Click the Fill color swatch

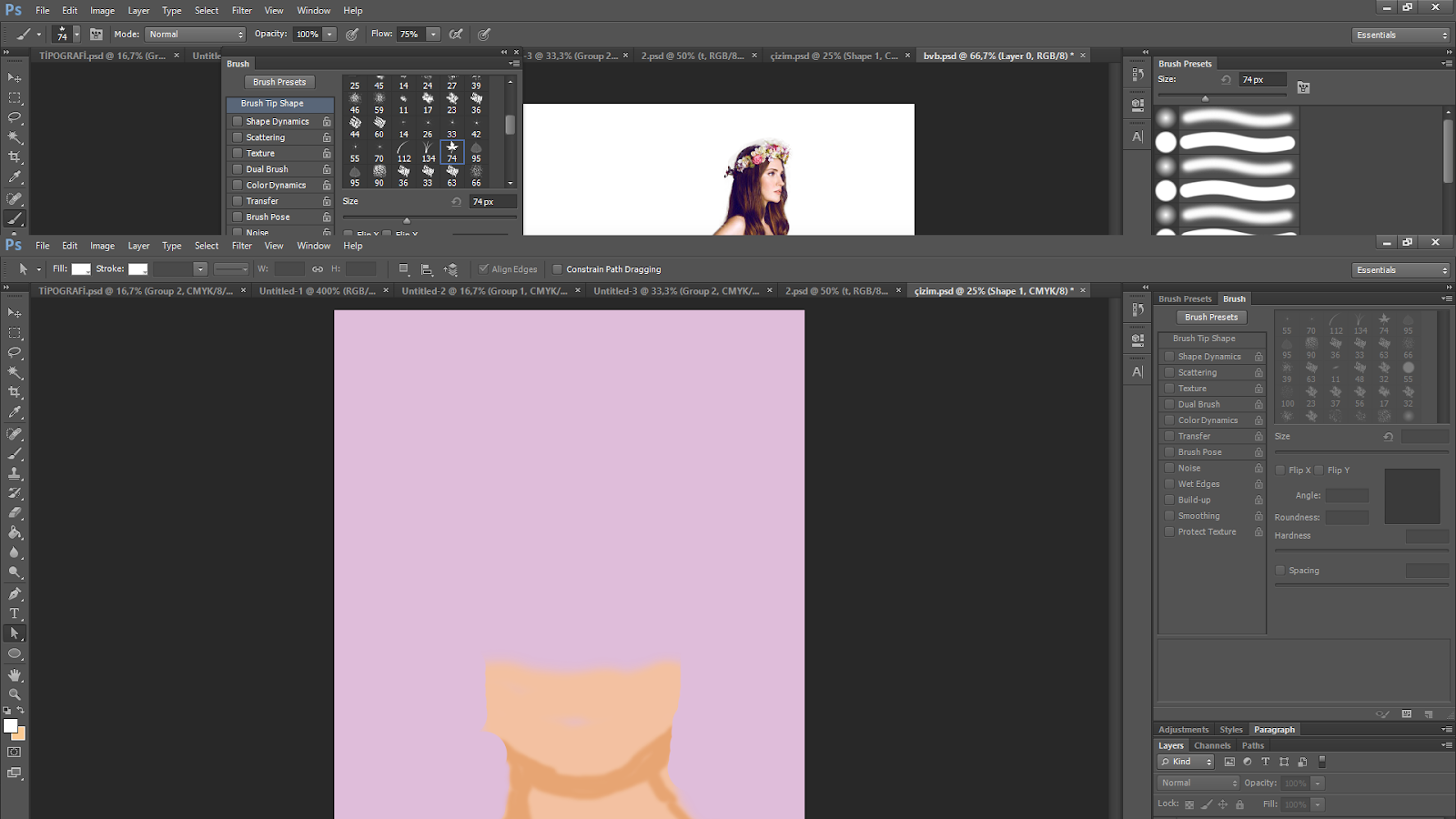81,269
